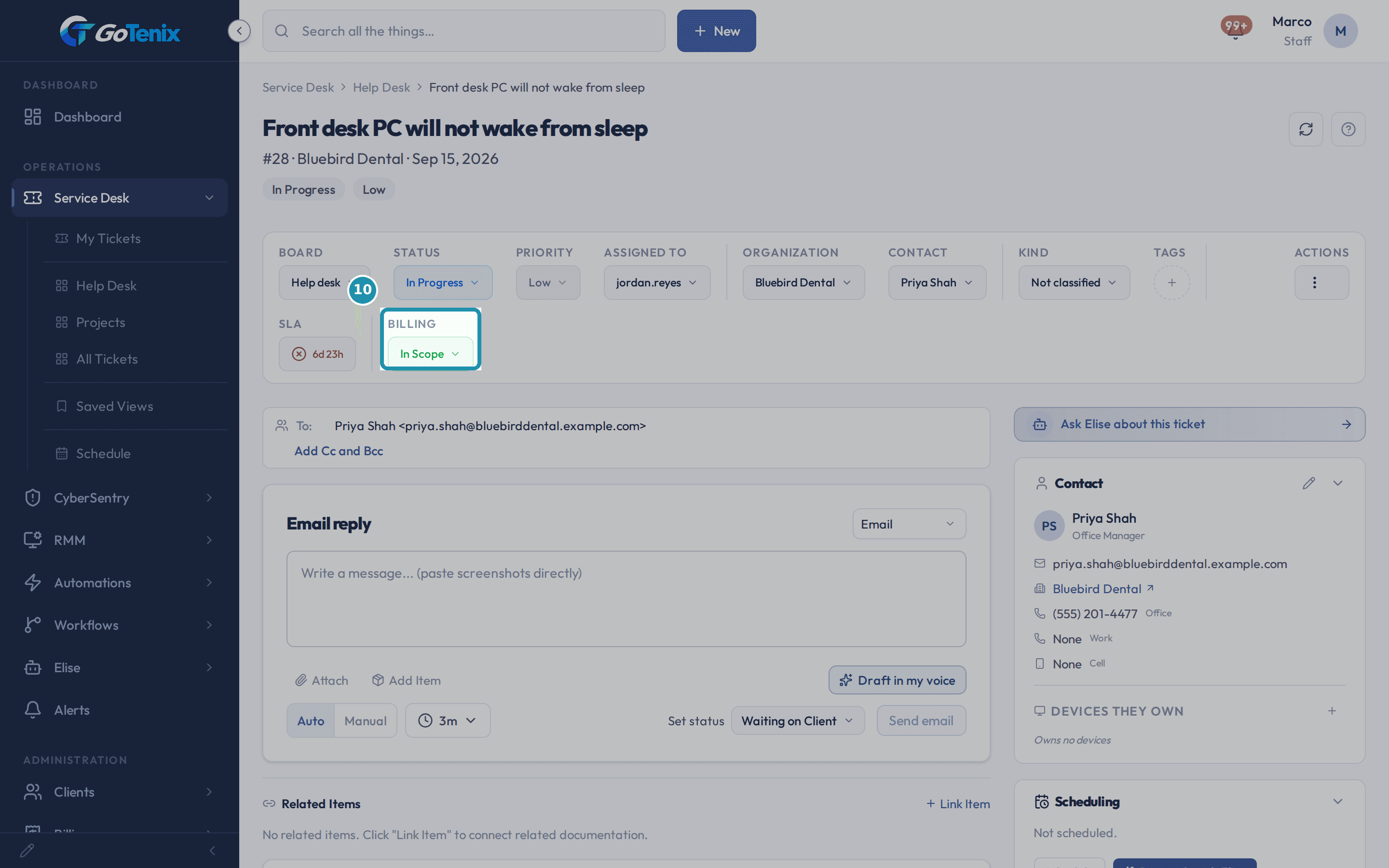Viewport: 1389px width, 868px height.
Task: Click Add Item in the reply box
Action: [407, 680]
